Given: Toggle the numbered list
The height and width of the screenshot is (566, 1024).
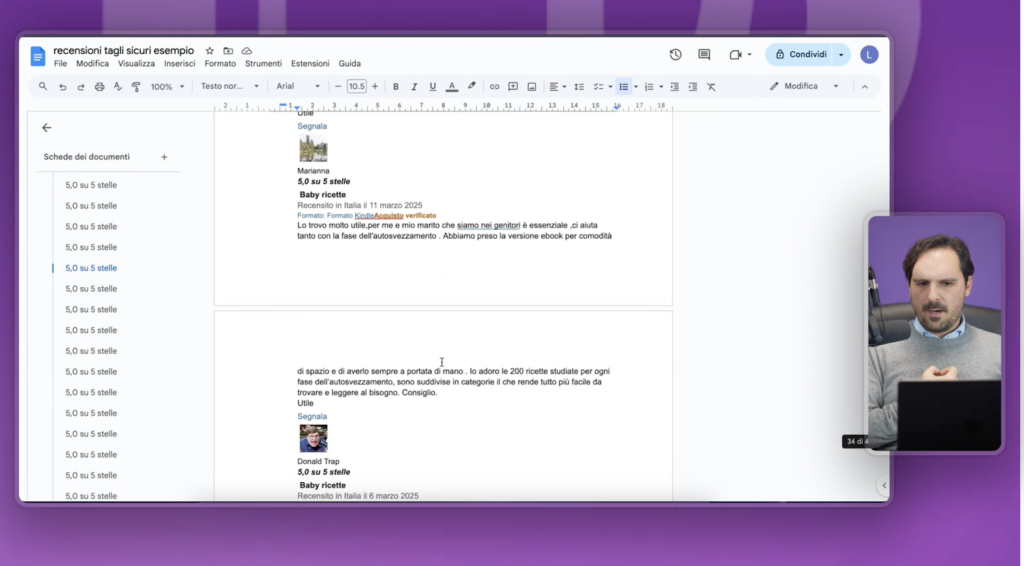Looking at the screenshot, I should pos(648,87).
